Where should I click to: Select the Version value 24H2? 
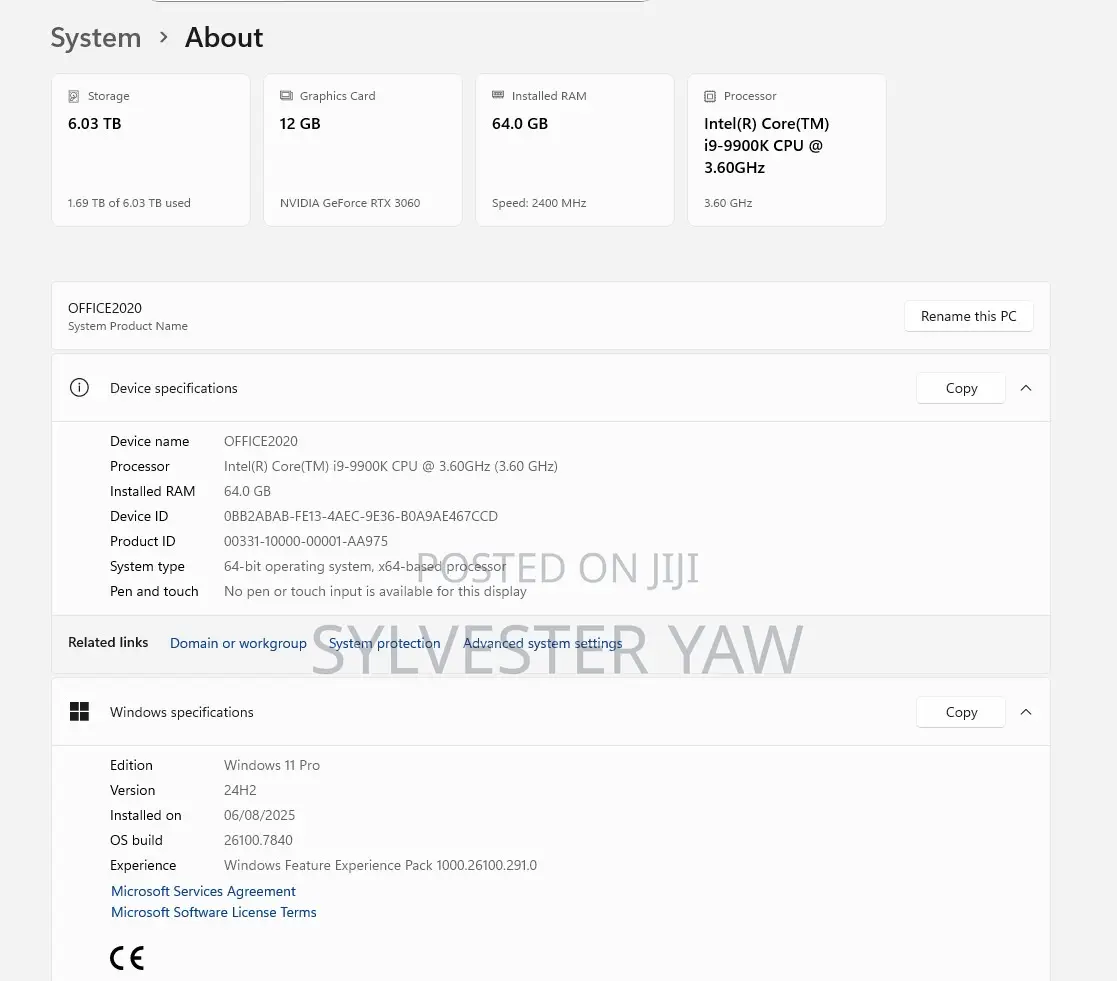[240, 790]
